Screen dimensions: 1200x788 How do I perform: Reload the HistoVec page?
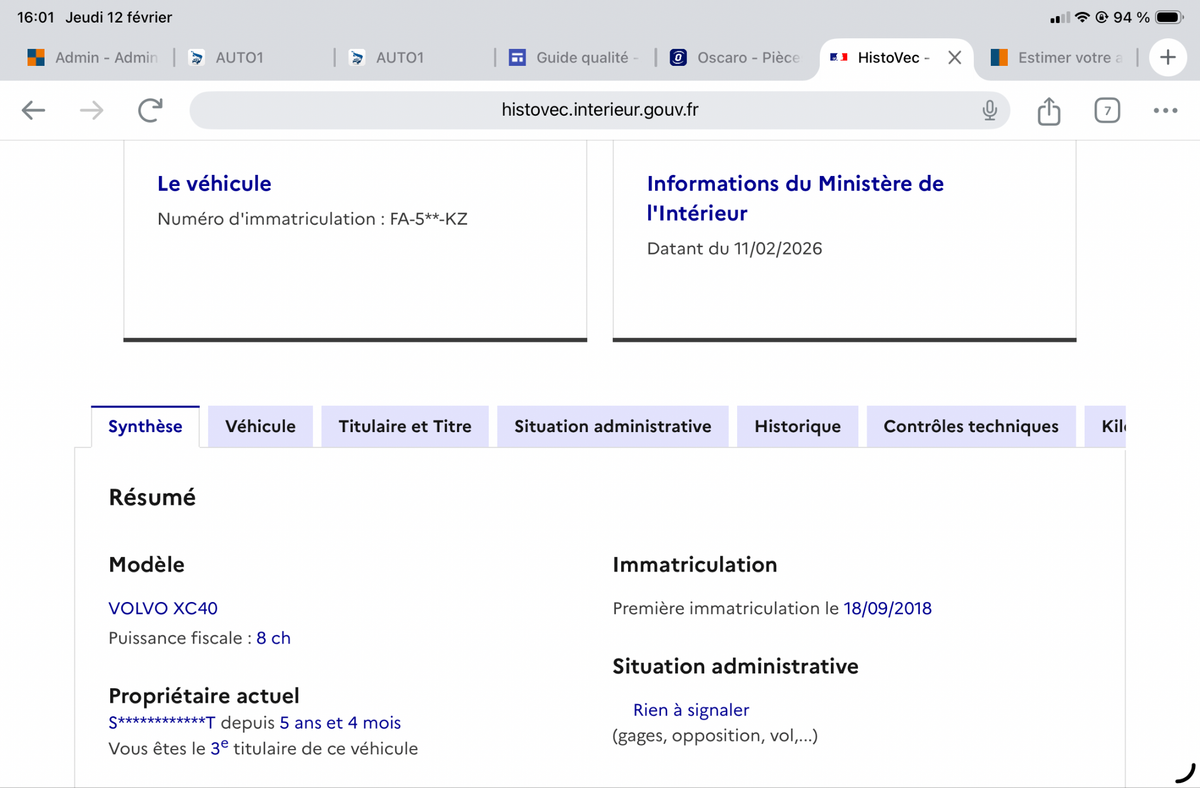point(150,110)
